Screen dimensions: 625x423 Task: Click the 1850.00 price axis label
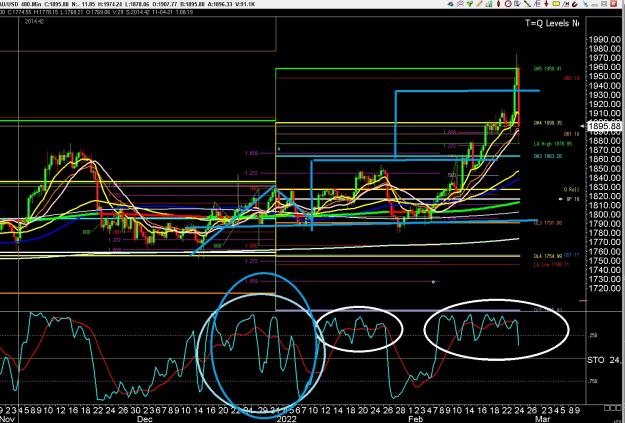coord(605,169)
